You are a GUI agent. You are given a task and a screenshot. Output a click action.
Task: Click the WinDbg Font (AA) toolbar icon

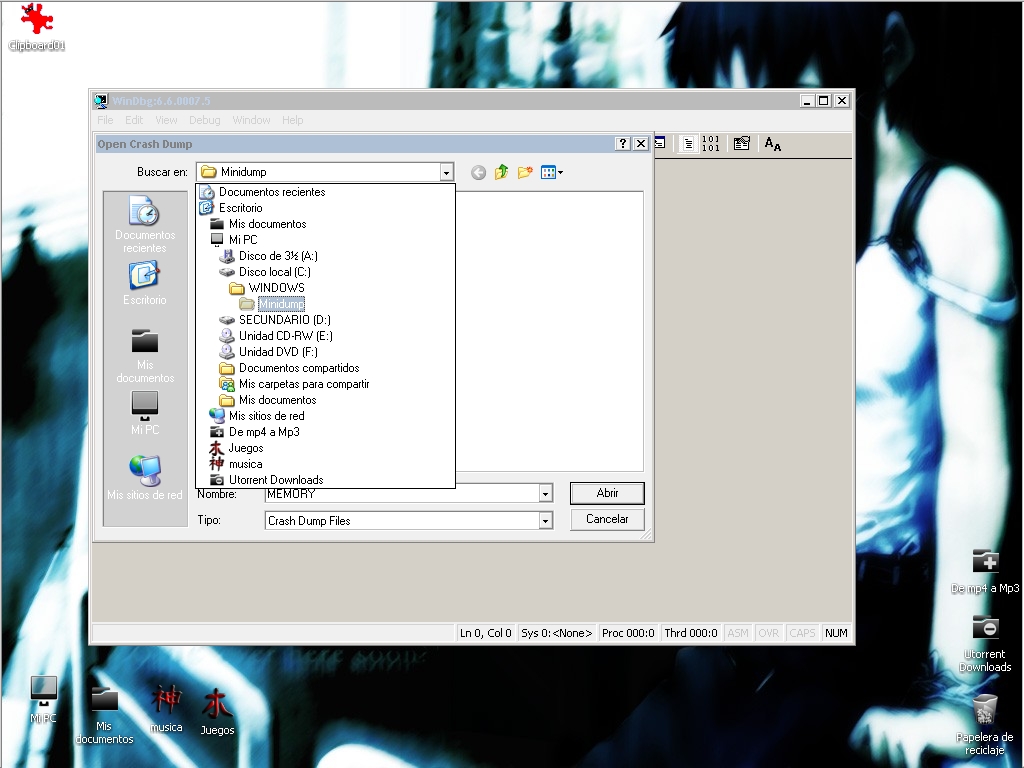(x=773, y=144)
